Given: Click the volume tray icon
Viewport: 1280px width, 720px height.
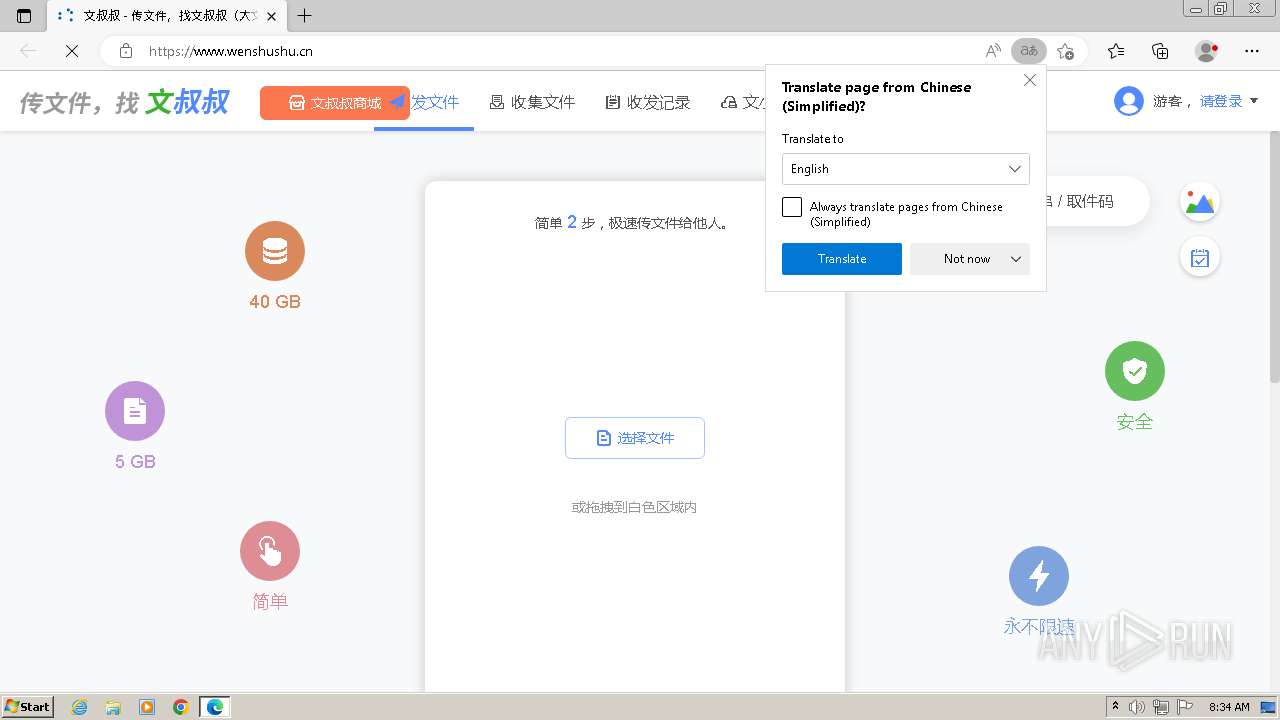Looking at the screenshot, I should [x=1137, y=707].
